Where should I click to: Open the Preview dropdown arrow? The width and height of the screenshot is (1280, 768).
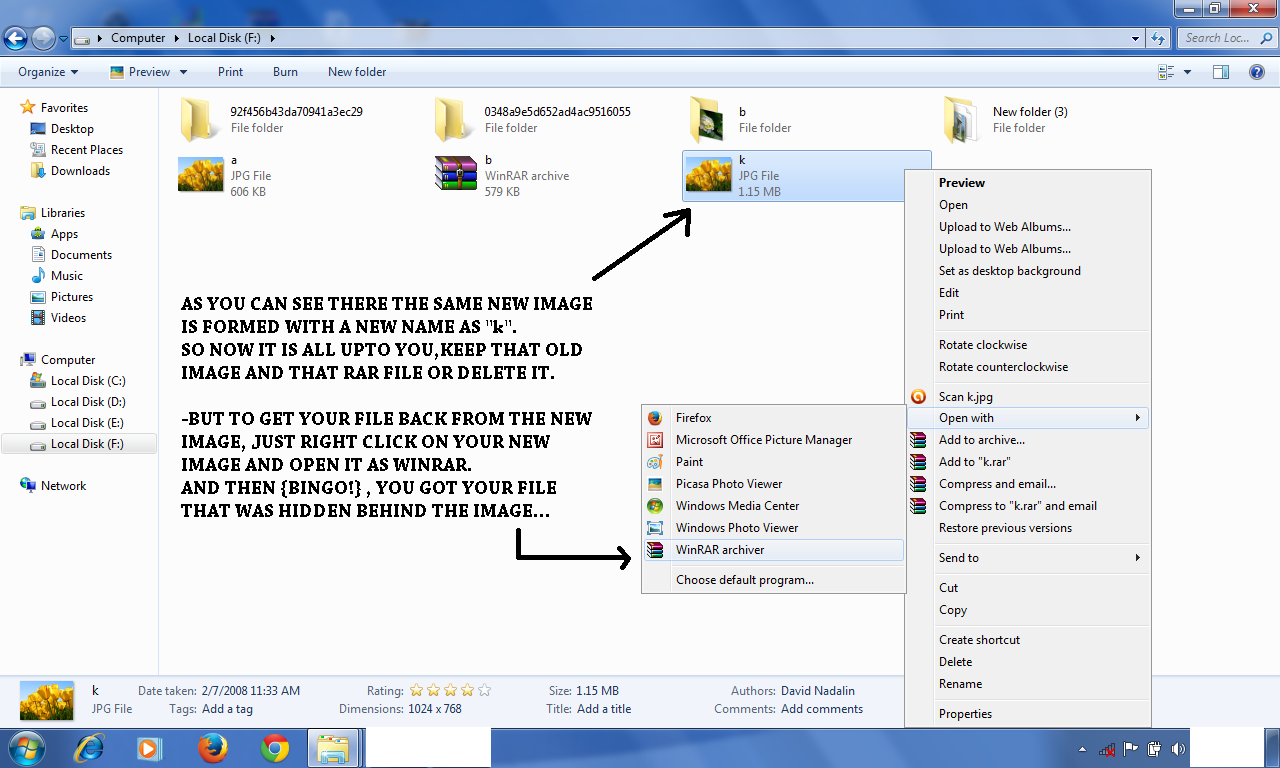(x=183, y=72)
